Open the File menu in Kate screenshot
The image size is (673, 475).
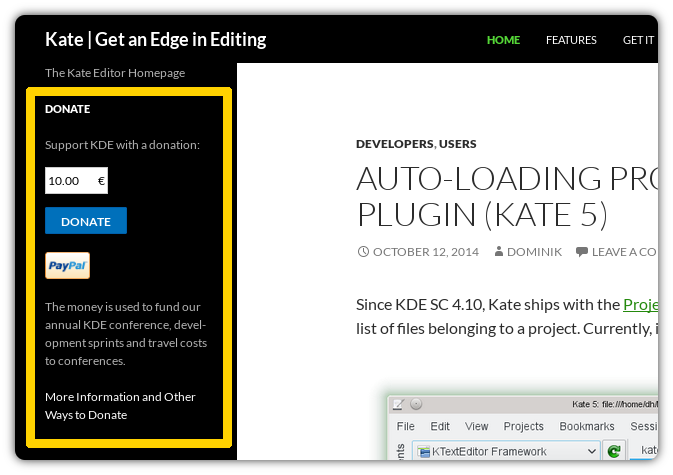pos(406,426)
